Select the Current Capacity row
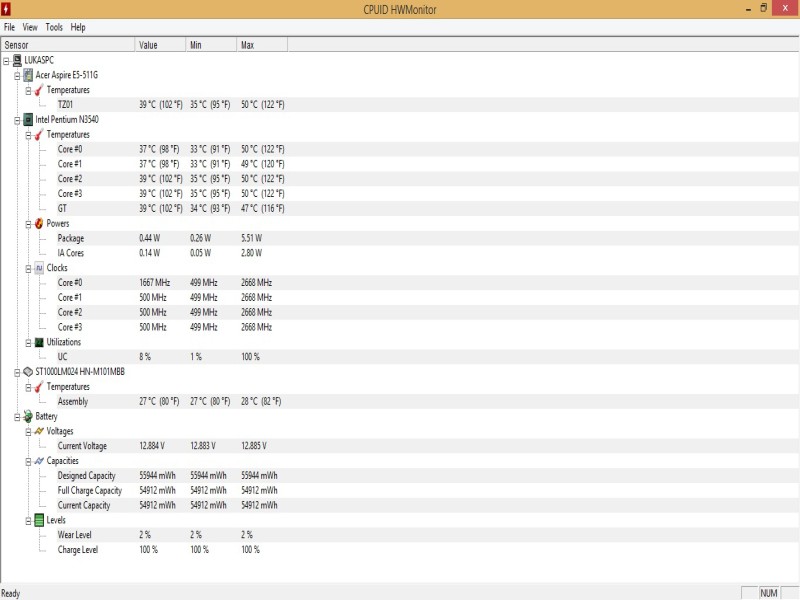This screenshot has height=600, width=800. tap(427, 505)
